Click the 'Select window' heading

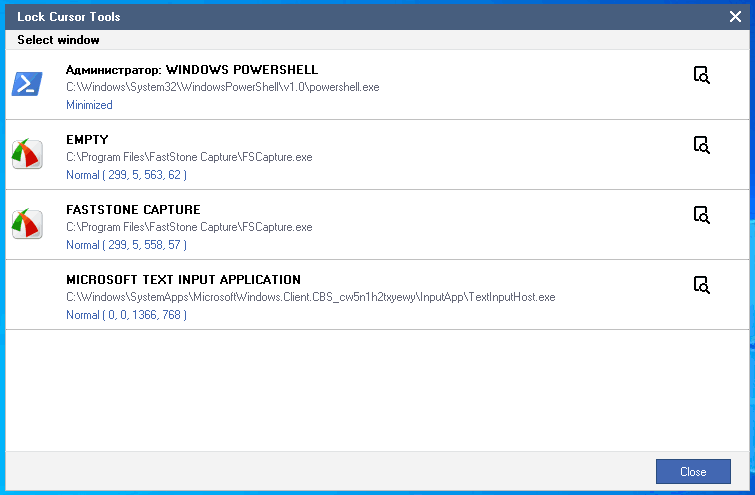pos(58,40)
